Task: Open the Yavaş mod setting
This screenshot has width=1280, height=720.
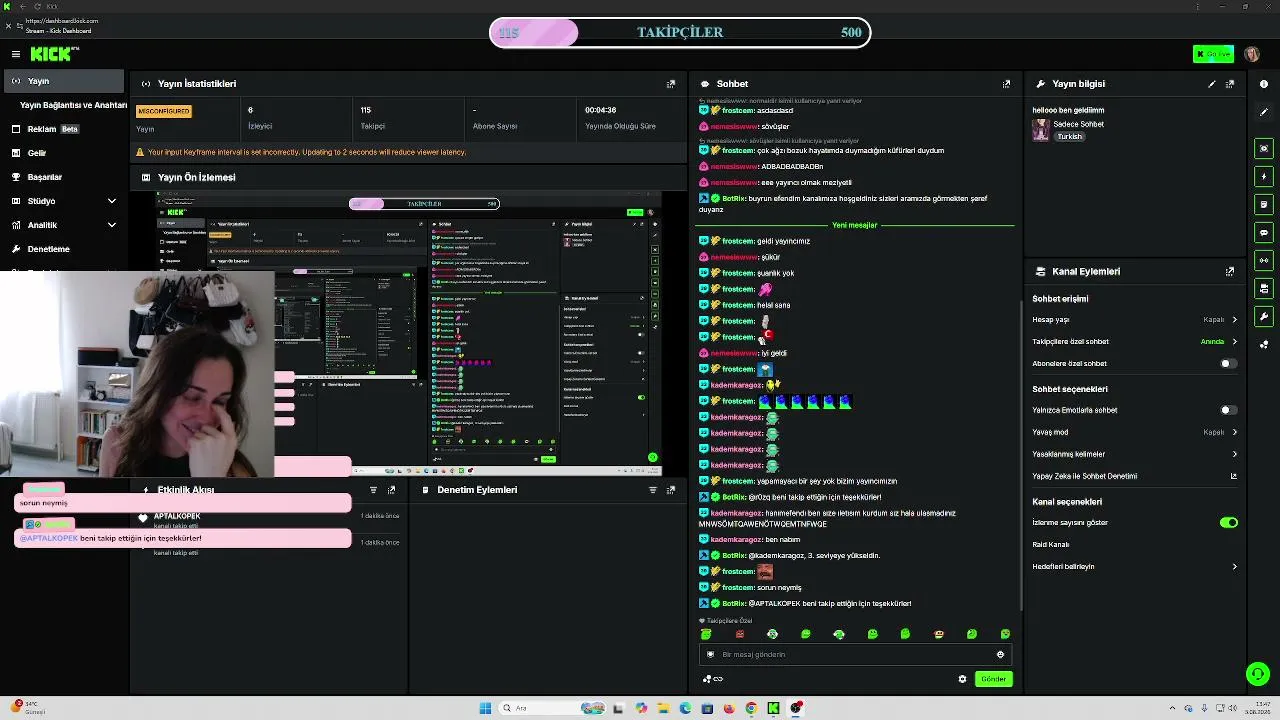Action: point(1135,432)
